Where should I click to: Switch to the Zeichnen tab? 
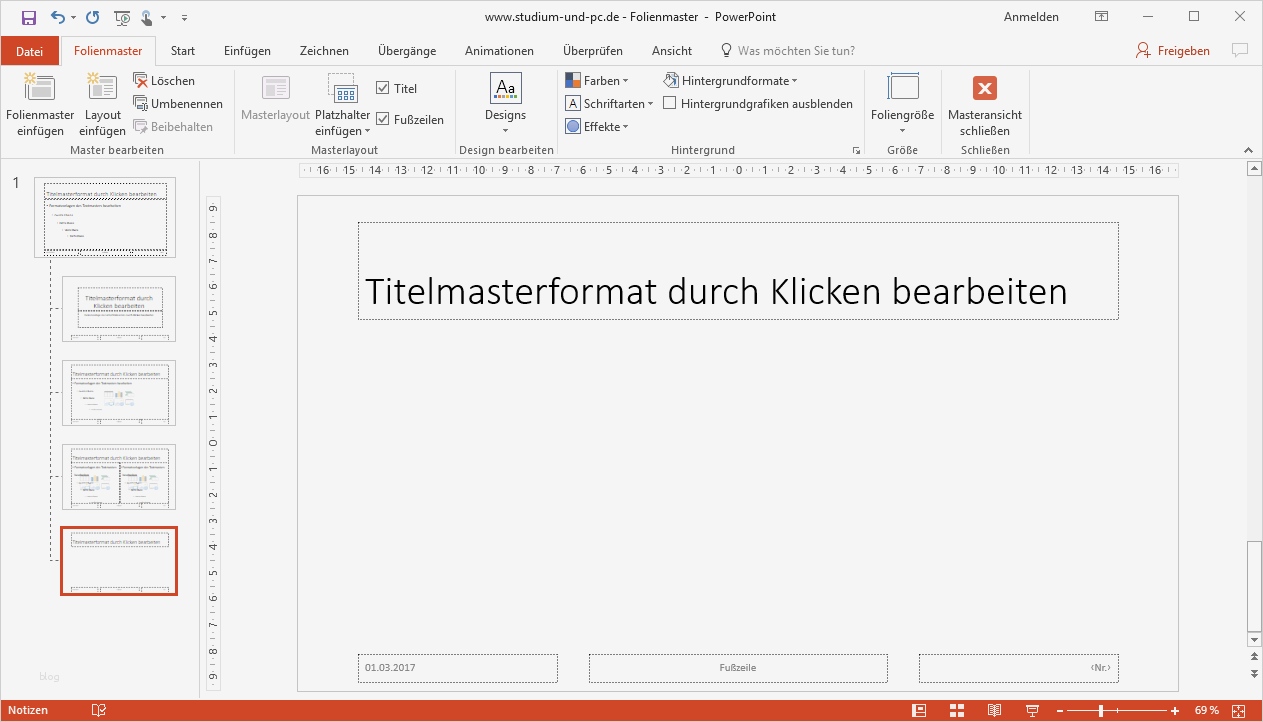[x=324, y=51]
